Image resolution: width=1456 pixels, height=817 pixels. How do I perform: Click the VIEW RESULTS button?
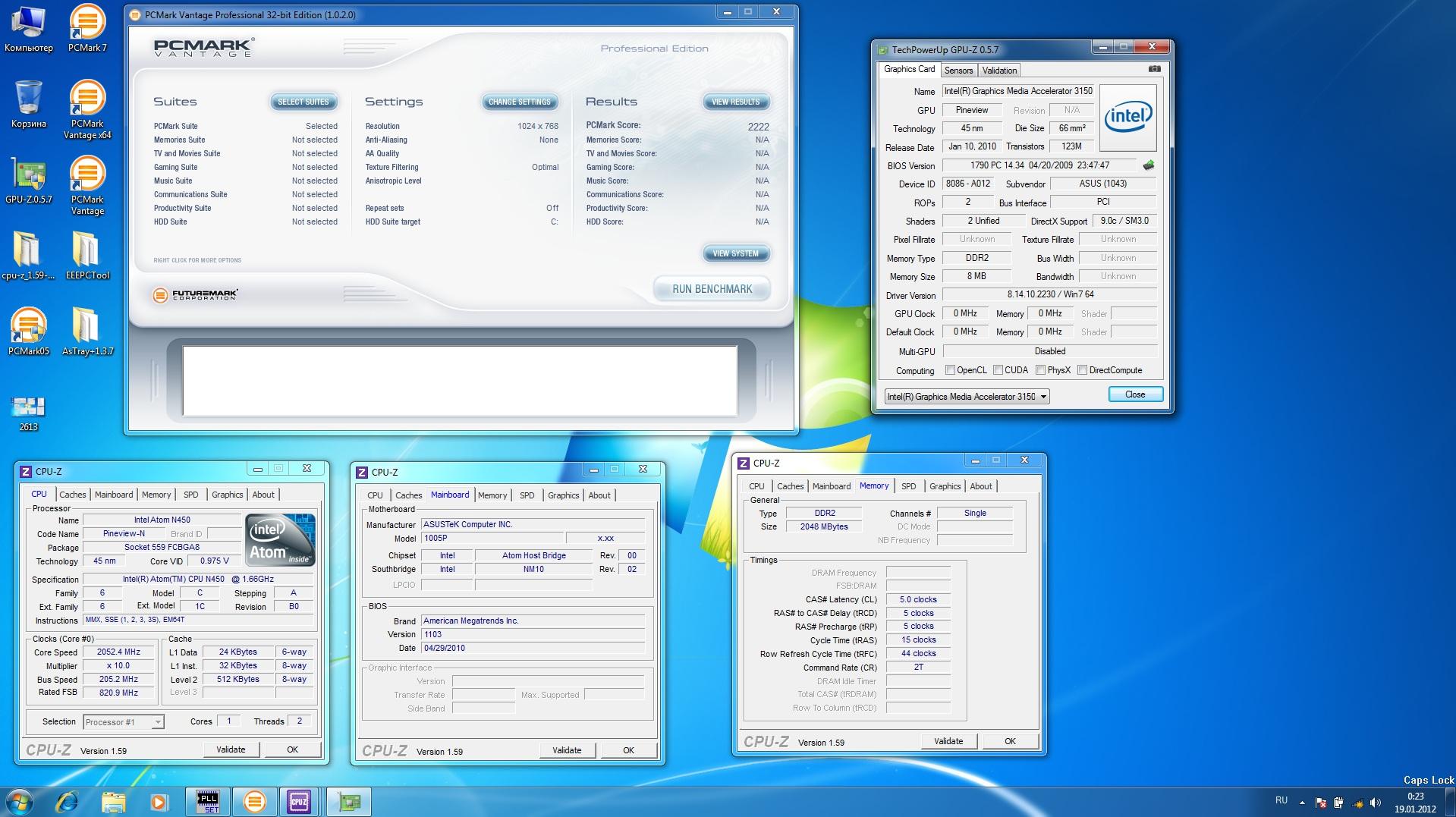[735, 102]
